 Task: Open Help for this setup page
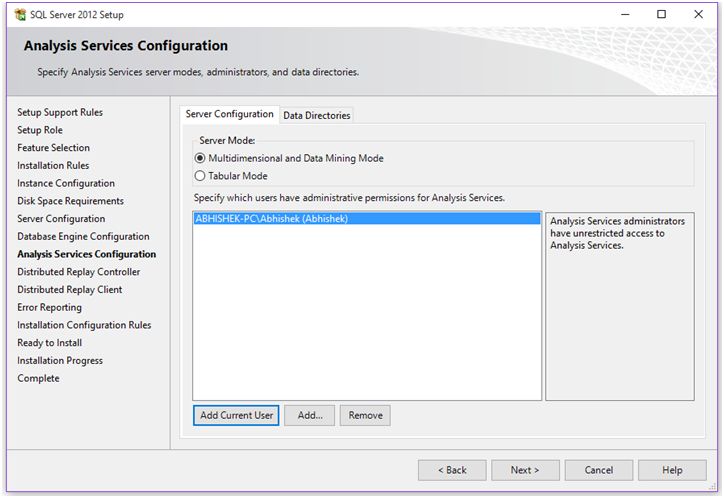pos(672,470)
